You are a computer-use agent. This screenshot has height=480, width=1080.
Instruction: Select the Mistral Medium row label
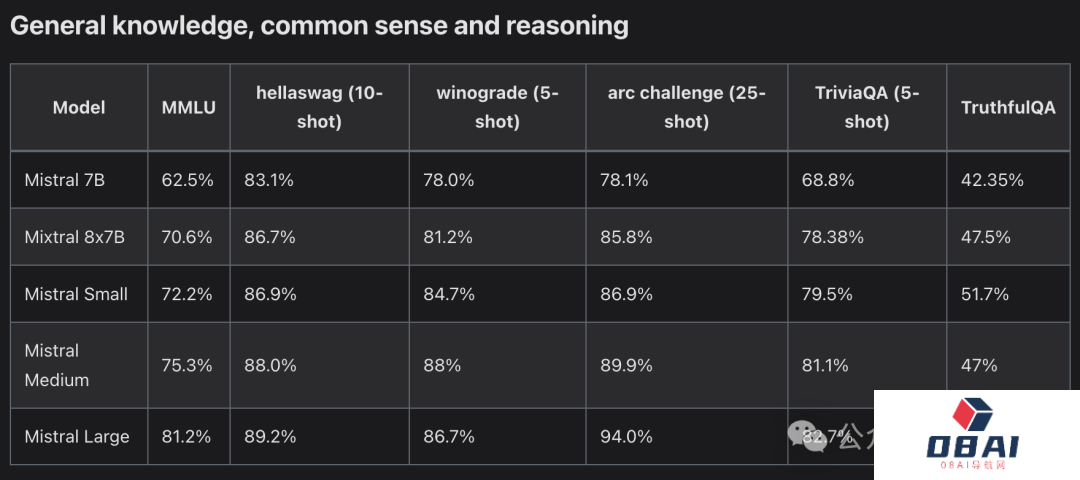pyautogui.click(x=57, y=365)
